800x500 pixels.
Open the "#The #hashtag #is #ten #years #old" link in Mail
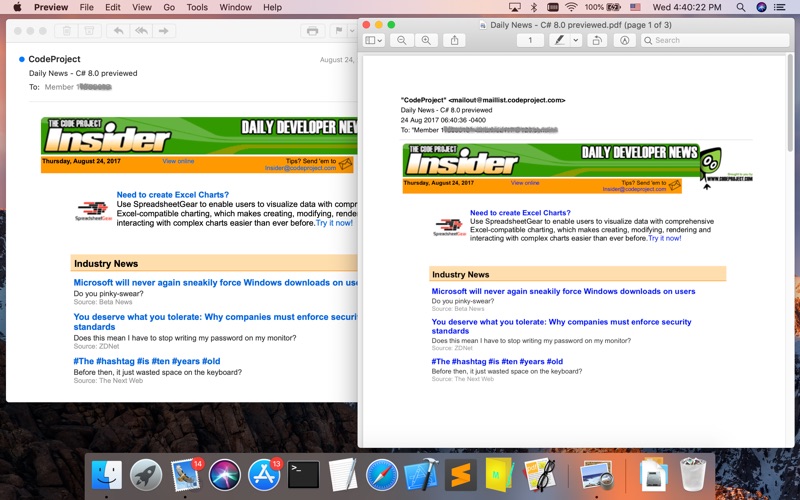tap(147, 361)
